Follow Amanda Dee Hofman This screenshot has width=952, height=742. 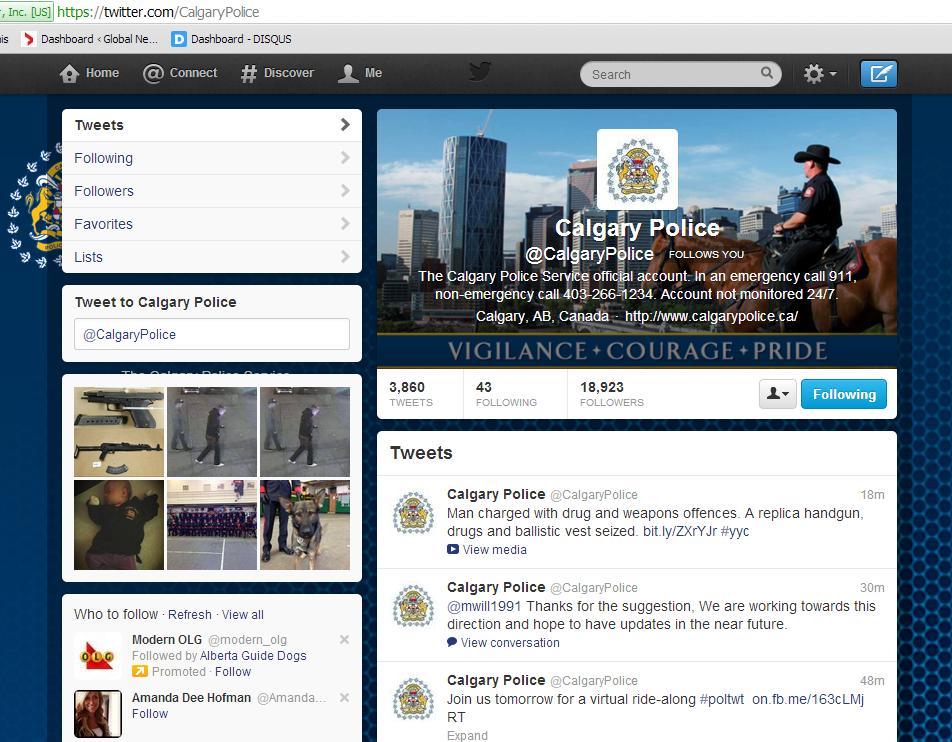150,714
